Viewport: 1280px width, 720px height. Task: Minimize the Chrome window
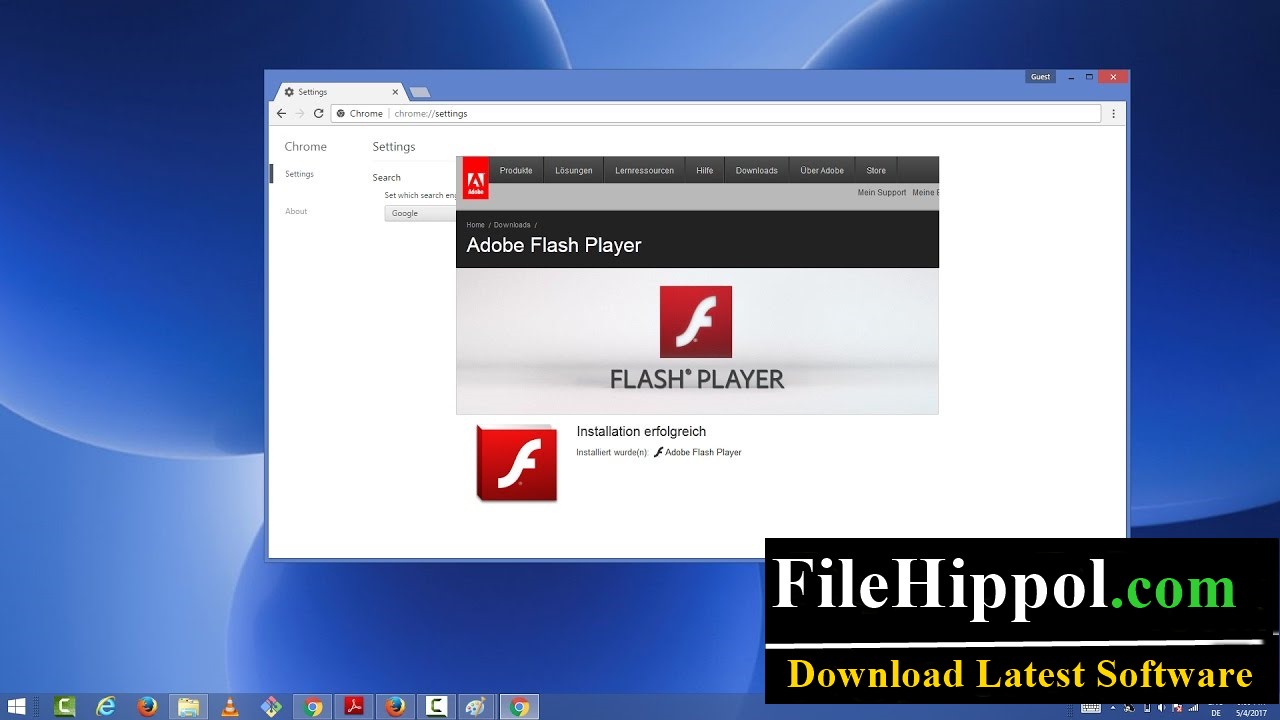pyautogui.click(x=1070, y=77)
